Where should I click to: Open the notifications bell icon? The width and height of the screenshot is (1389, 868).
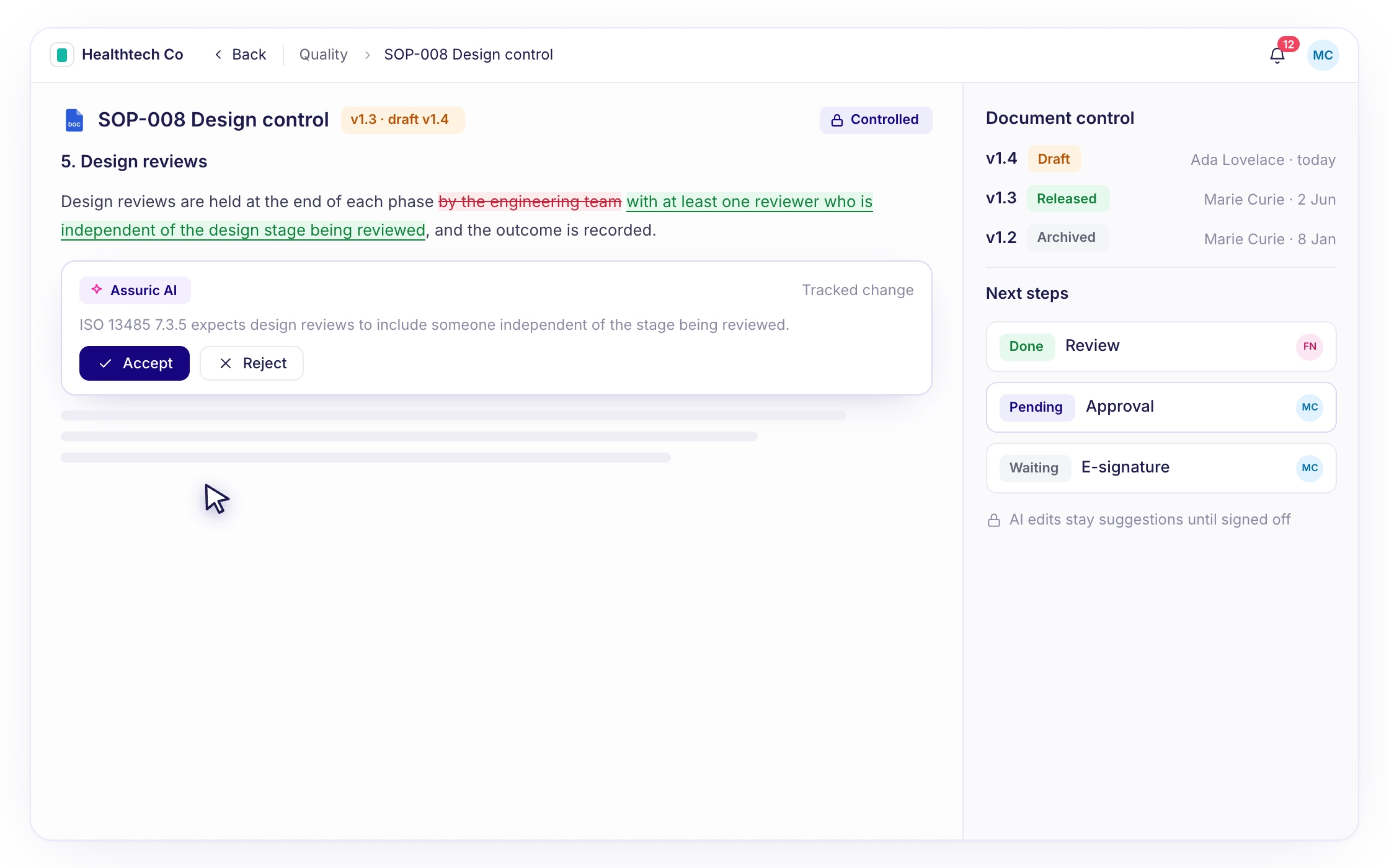tap(1277, 56)
